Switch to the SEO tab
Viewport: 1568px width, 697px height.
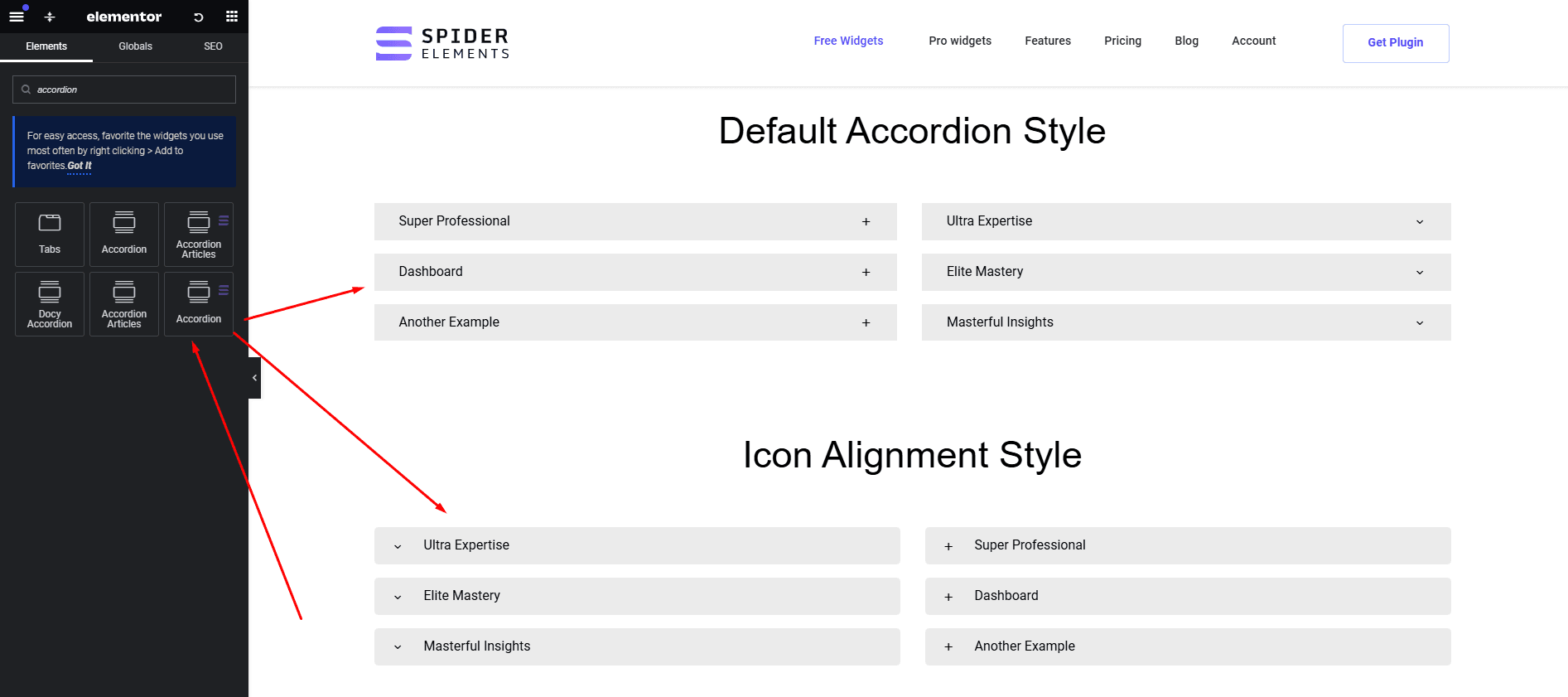point(213,46)
